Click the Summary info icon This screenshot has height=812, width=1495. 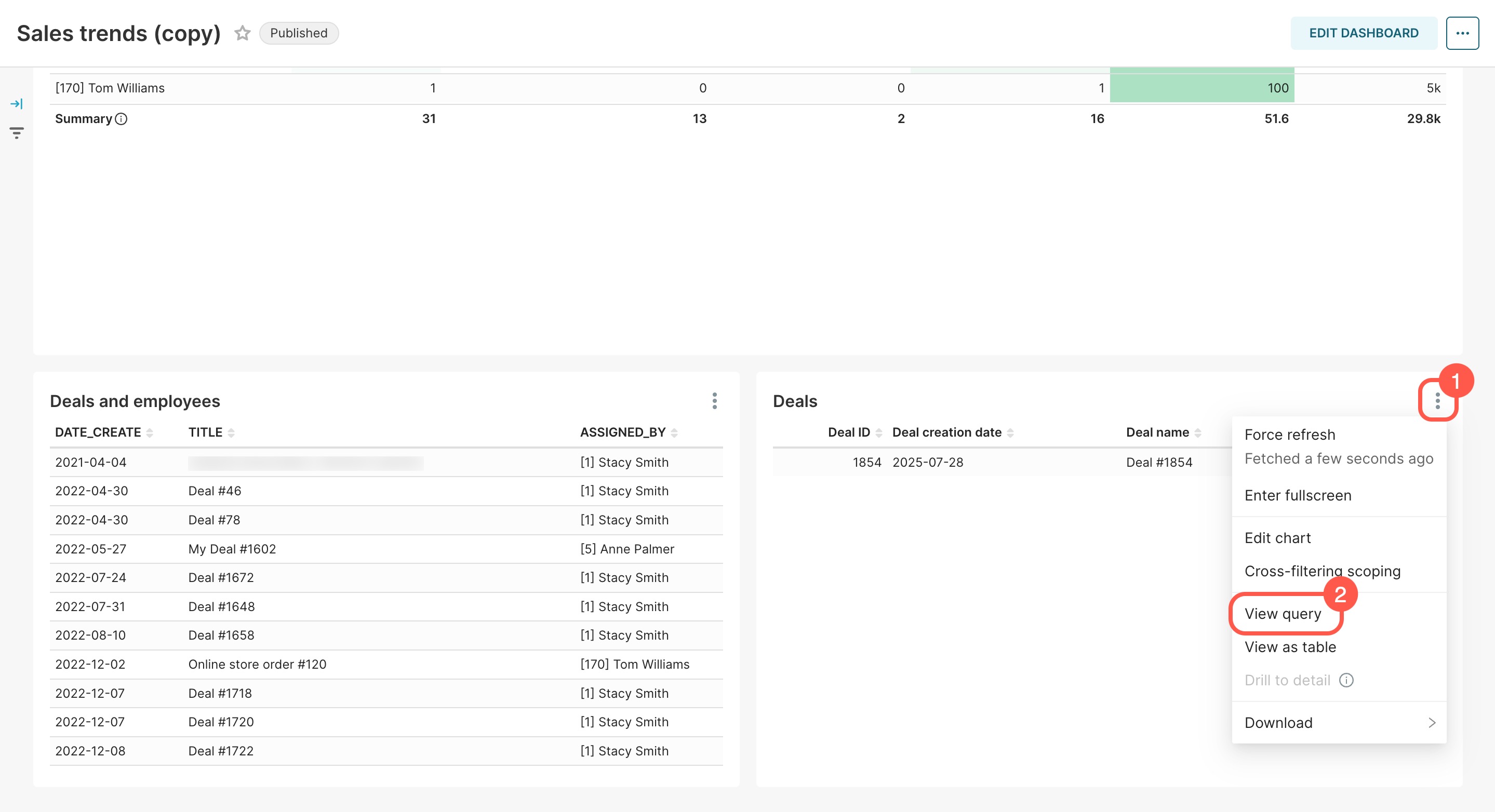(x=121, y=119)
